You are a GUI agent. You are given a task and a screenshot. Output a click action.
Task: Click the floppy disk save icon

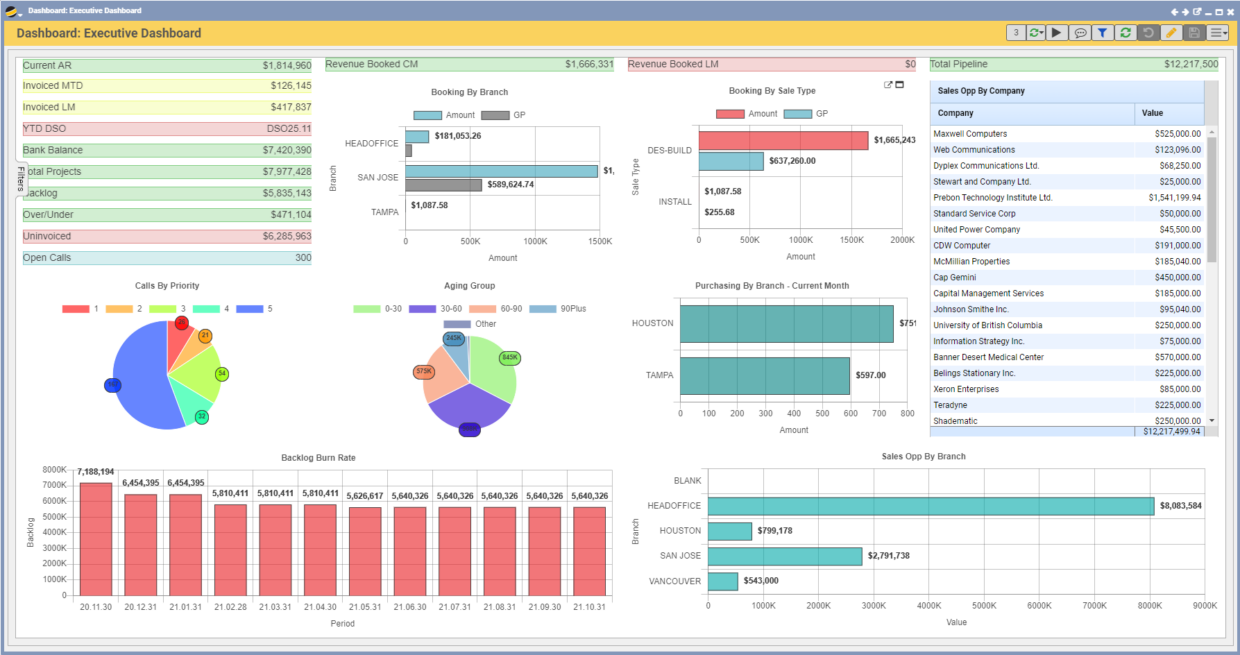[x=1193, y=33]
